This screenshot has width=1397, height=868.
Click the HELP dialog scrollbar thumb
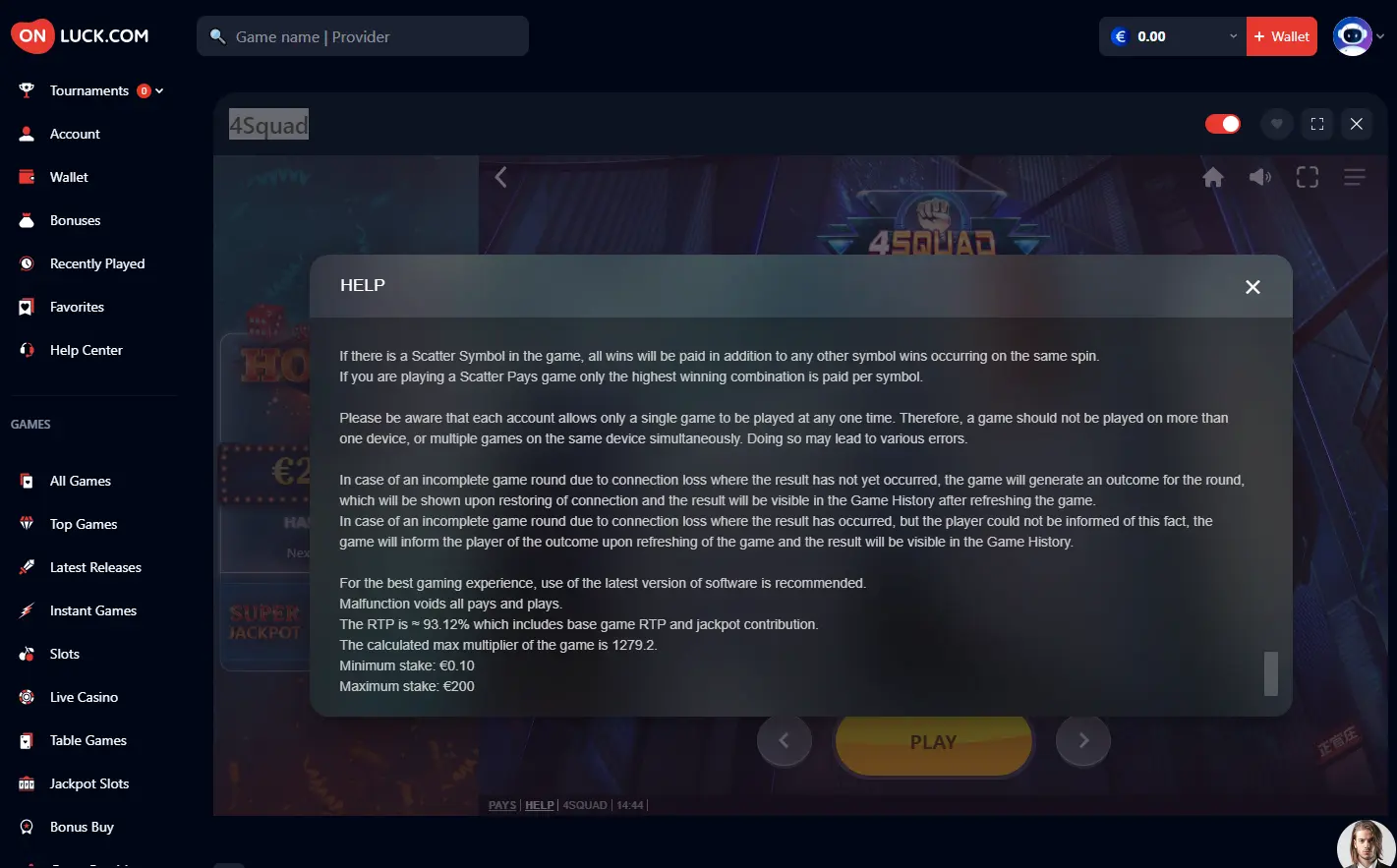pos(1271,673)
